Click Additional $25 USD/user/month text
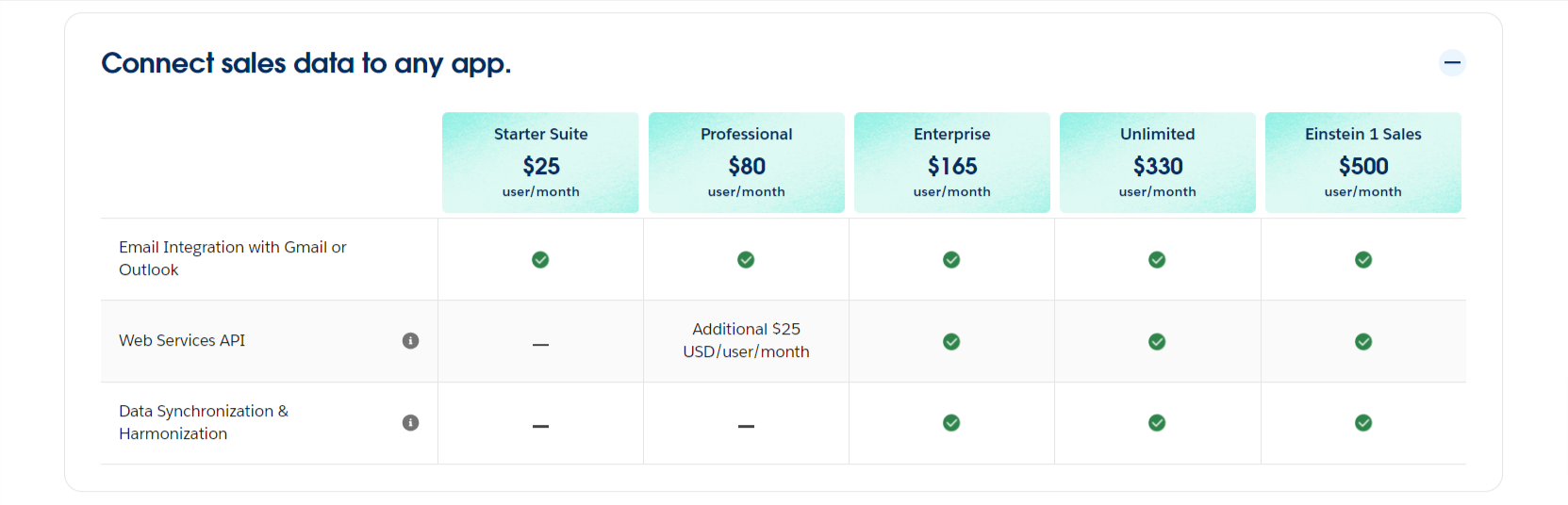 746,340
